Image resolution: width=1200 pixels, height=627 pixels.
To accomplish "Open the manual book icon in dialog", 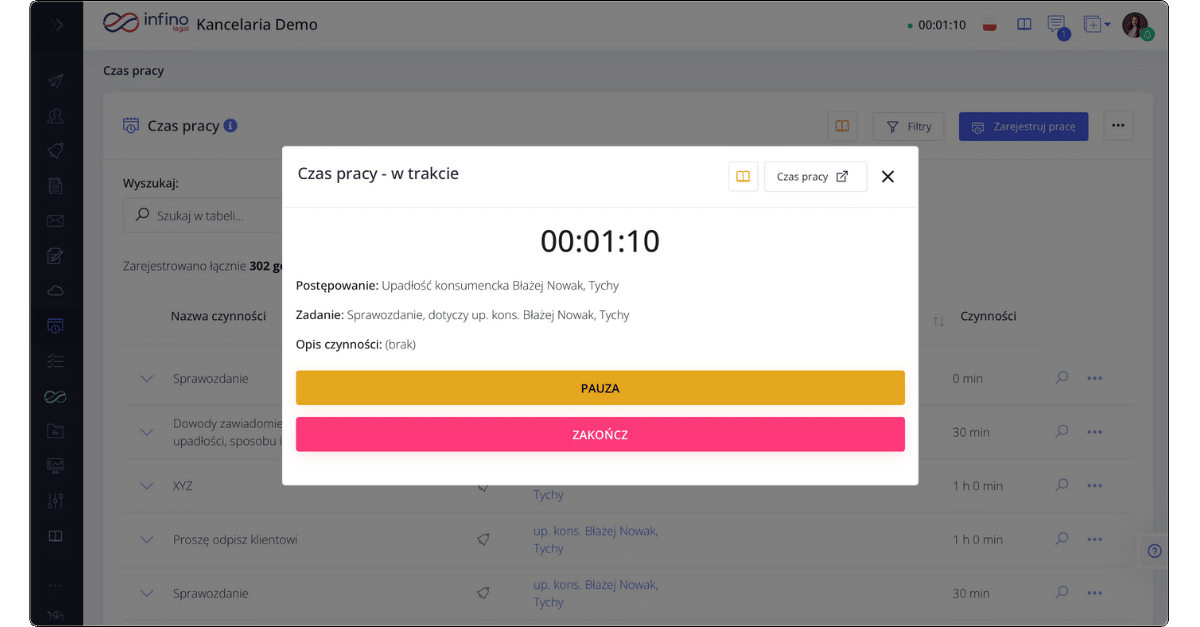I will (x=743, y=177).
